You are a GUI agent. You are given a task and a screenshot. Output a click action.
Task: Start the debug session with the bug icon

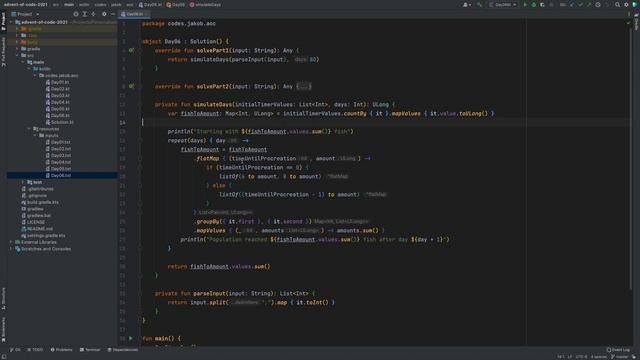point(533,5)
